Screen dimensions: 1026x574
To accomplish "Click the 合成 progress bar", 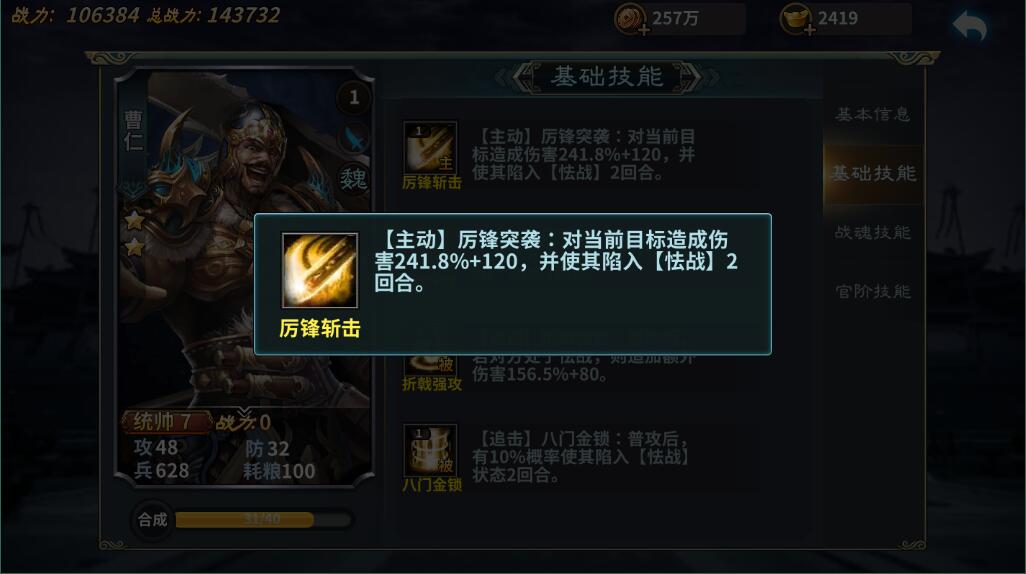I will coord(264,520).
